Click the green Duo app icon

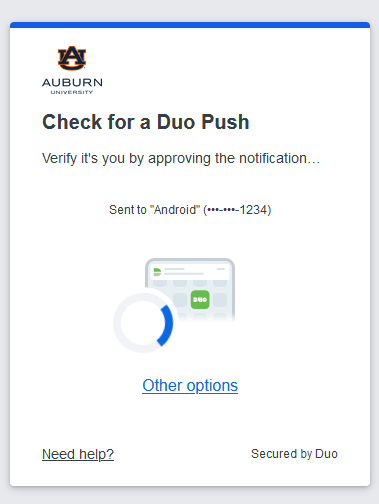(200, 299)
